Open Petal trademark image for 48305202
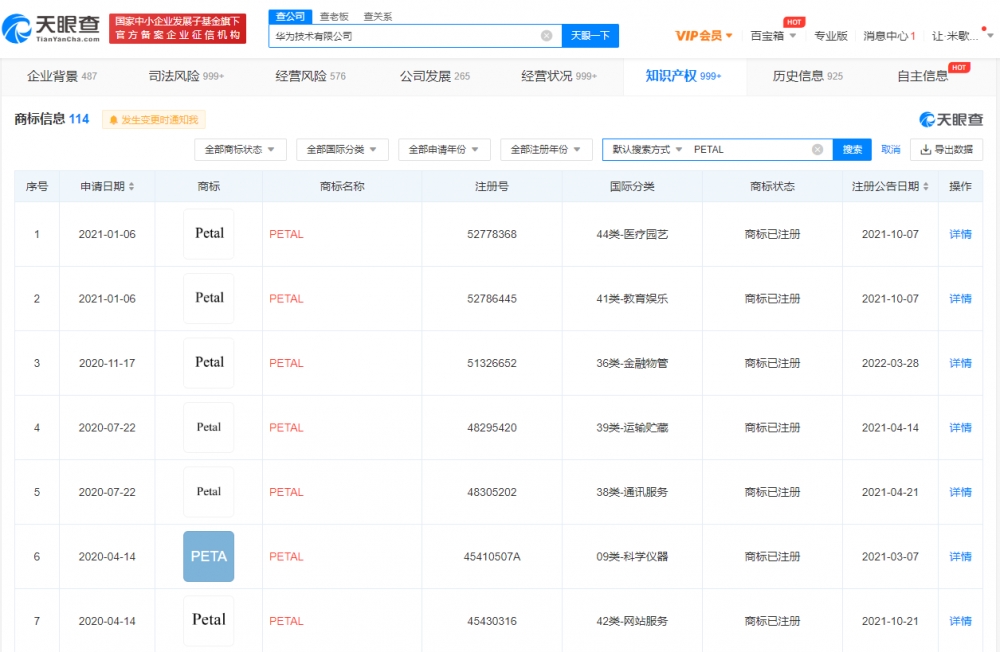 pos(209,492)
